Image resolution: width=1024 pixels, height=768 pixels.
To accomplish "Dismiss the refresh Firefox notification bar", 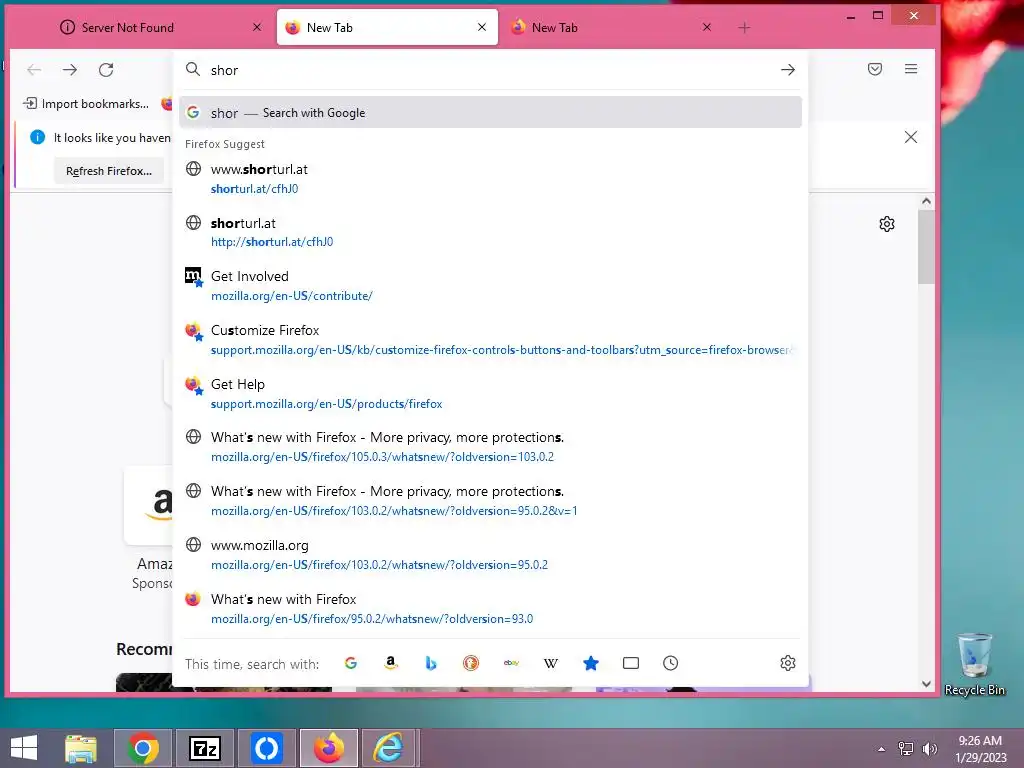I will point(910,137).
